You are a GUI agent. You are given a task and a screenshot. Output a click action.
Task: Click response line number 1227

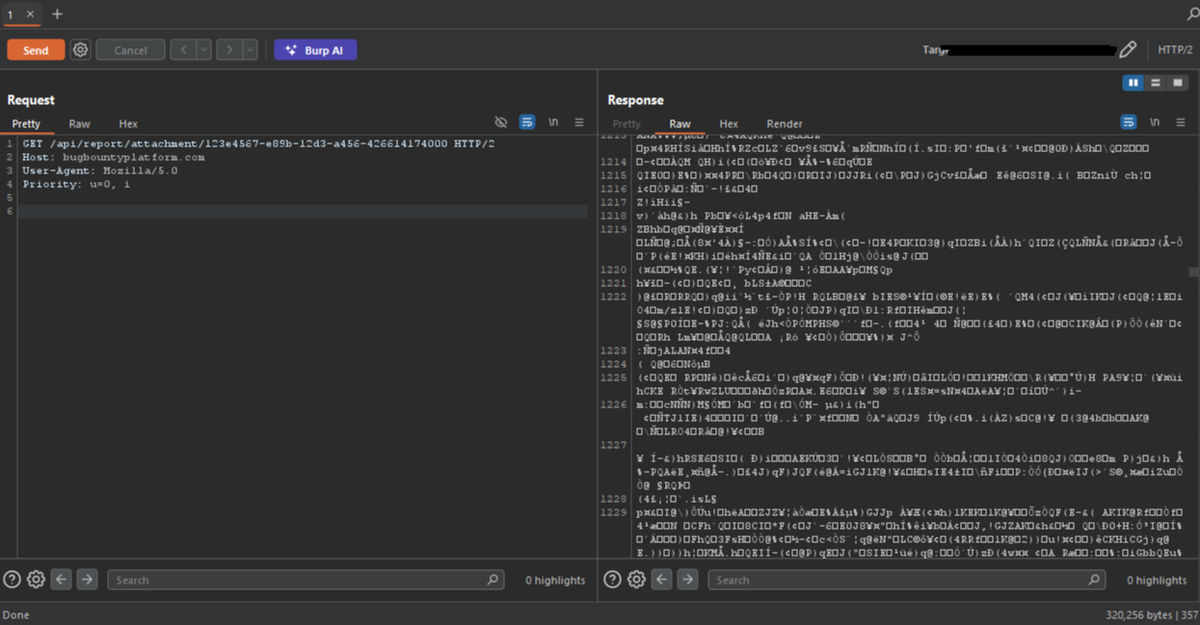(x=615, y=443)
